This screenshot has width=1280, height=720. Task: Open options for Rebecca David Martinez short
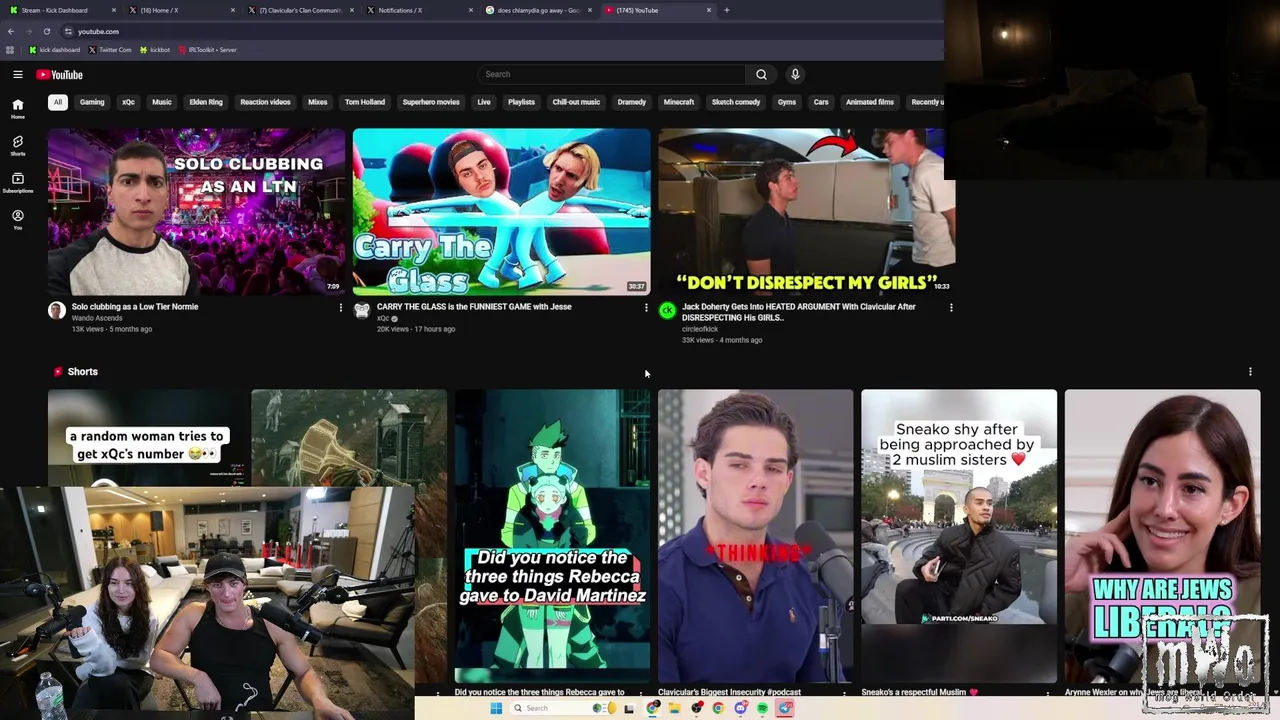(641, 693)
